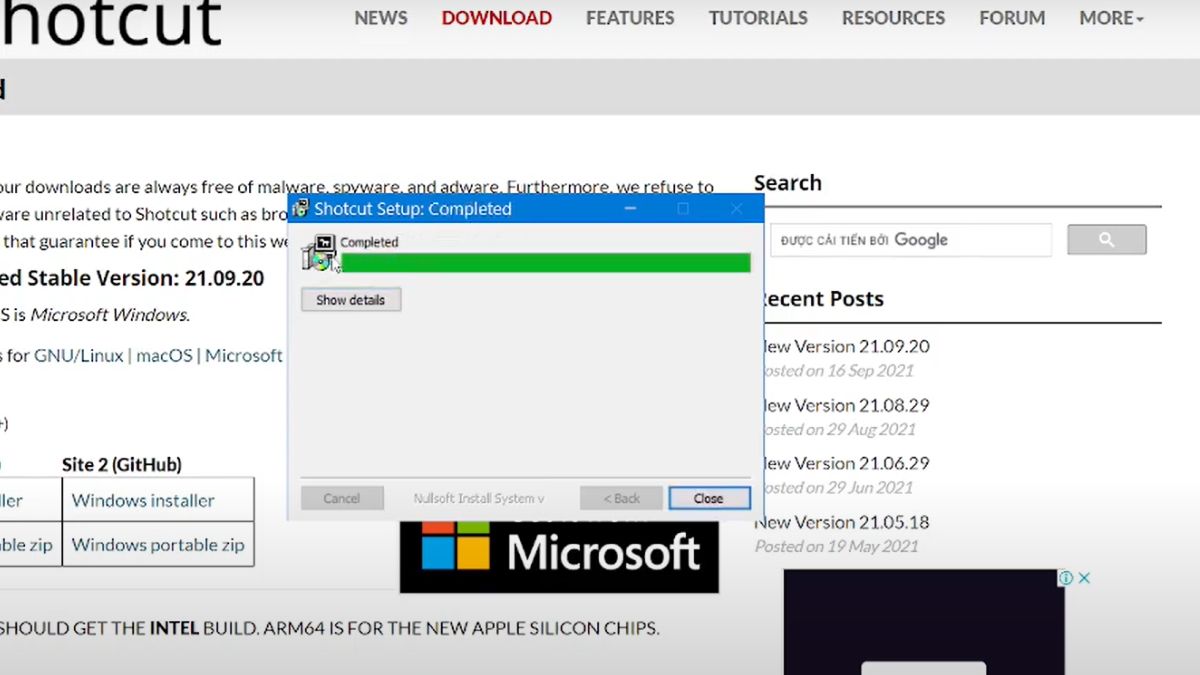Viewport: 1200px width, 675px height.
Task: Click the Posted on 19 May 2021 date
Action: pos(836,546)
